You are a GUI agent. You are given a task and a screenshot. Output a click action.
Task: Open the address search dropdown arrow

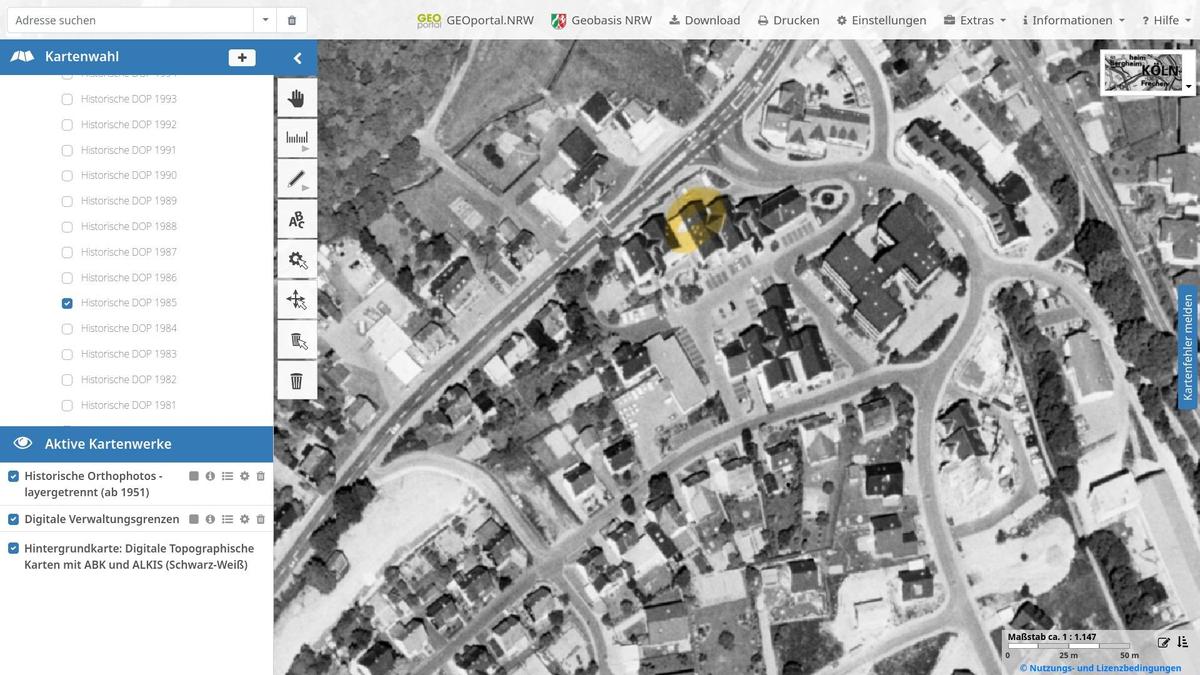click(x=265, y=20)
